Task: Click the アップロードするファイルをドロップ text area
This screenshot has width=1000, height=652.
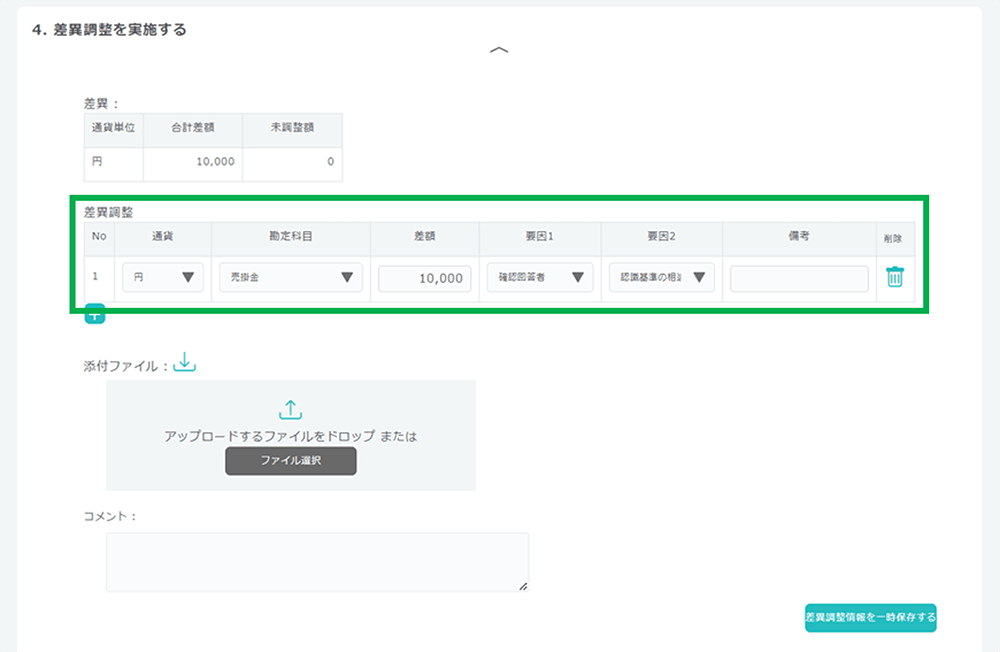Action: [290, 436]
